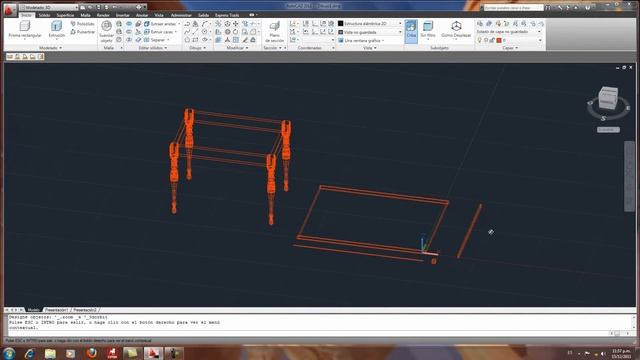Switch to the Sólido ribbon tab
Viewport: 640px width, 360px height.
click(44, 15)
